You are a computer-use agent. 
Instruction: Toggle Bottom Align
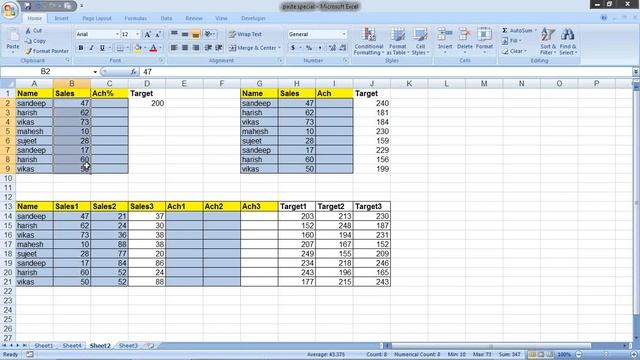(x=196, y=34)
